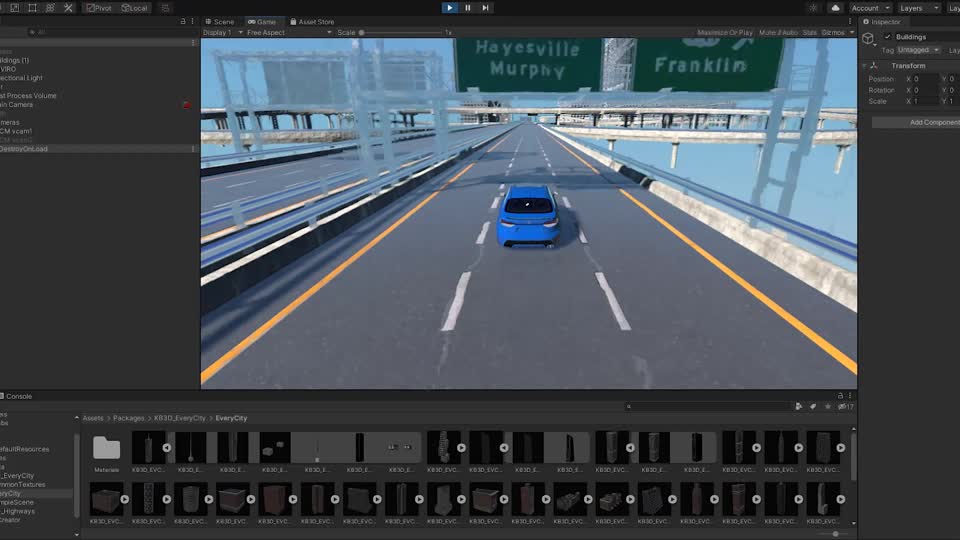Open the Gizmos dropdown arrow

pyautogui.click(x=852, y=32)
